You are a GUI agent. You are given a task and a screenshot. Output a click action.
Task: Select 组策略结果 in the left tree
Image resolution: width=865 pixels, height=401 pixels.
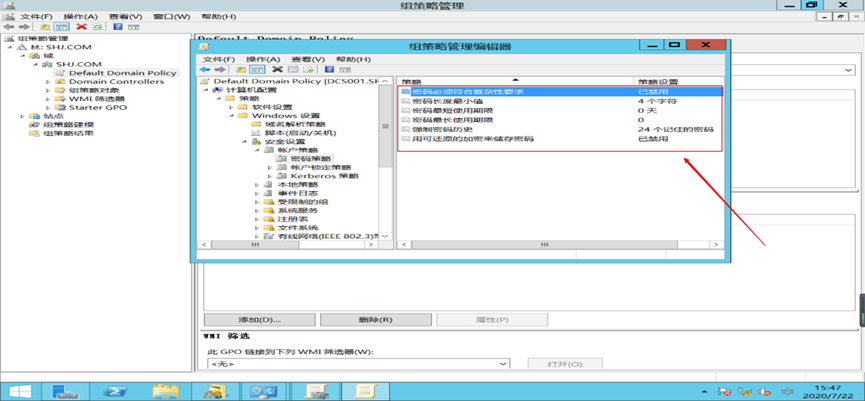point(68,133)
